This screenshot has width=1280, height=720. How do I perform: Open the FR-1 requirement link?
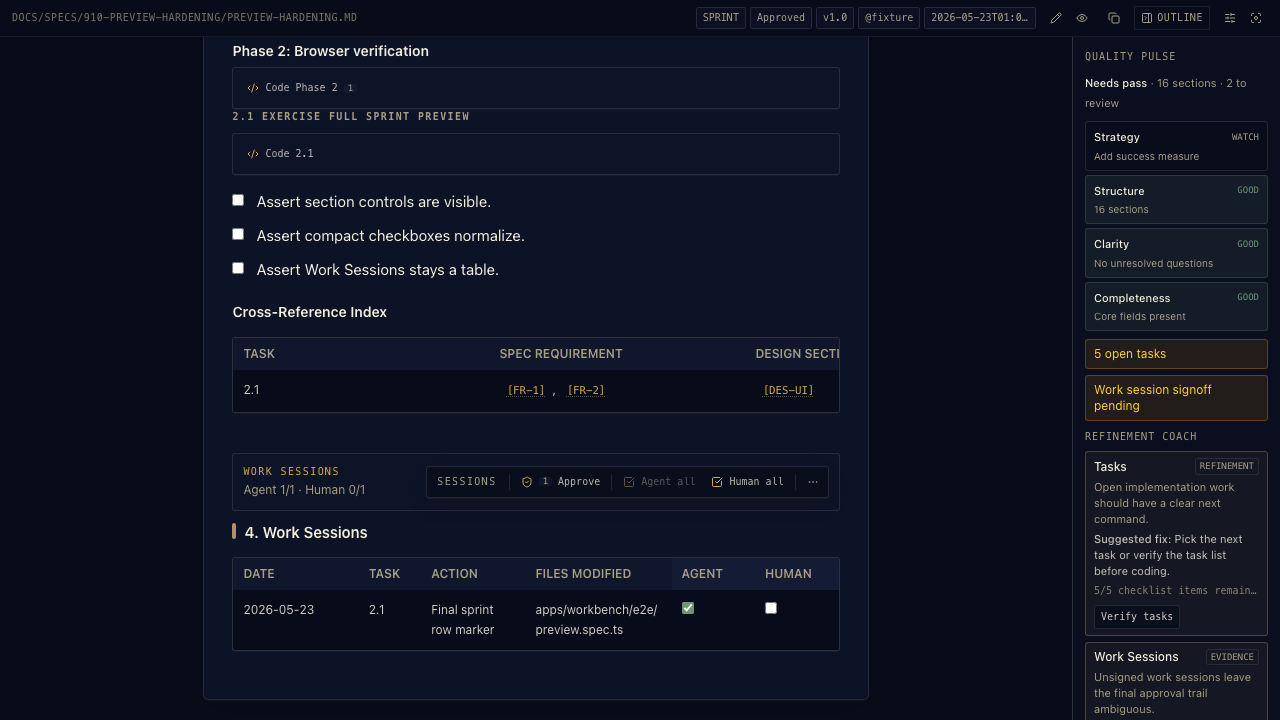[x=526, y=390]
